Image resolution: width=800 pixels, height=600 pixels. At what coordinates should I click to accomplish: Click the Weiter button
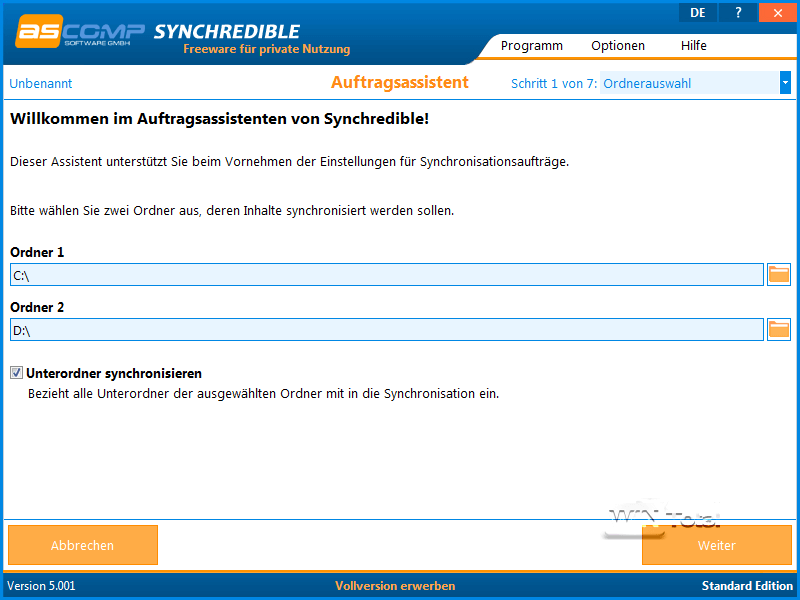(x=716, y=545)
